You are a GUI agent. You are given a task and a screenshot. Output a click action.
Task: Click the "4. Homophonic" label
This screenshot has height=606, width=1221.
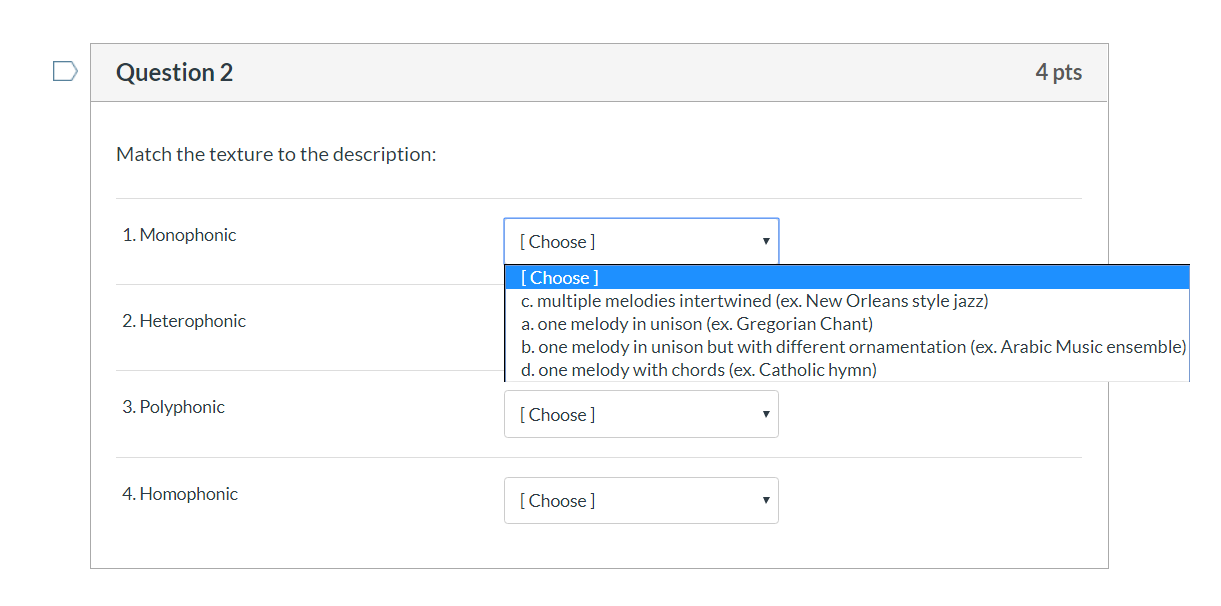(x=180, y=494)
